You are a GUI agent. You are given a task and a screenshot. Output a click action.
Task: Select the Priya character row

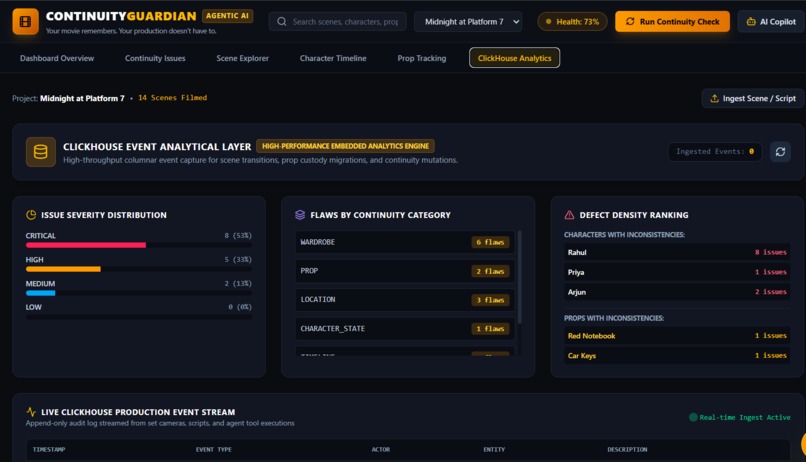point(677,272)
